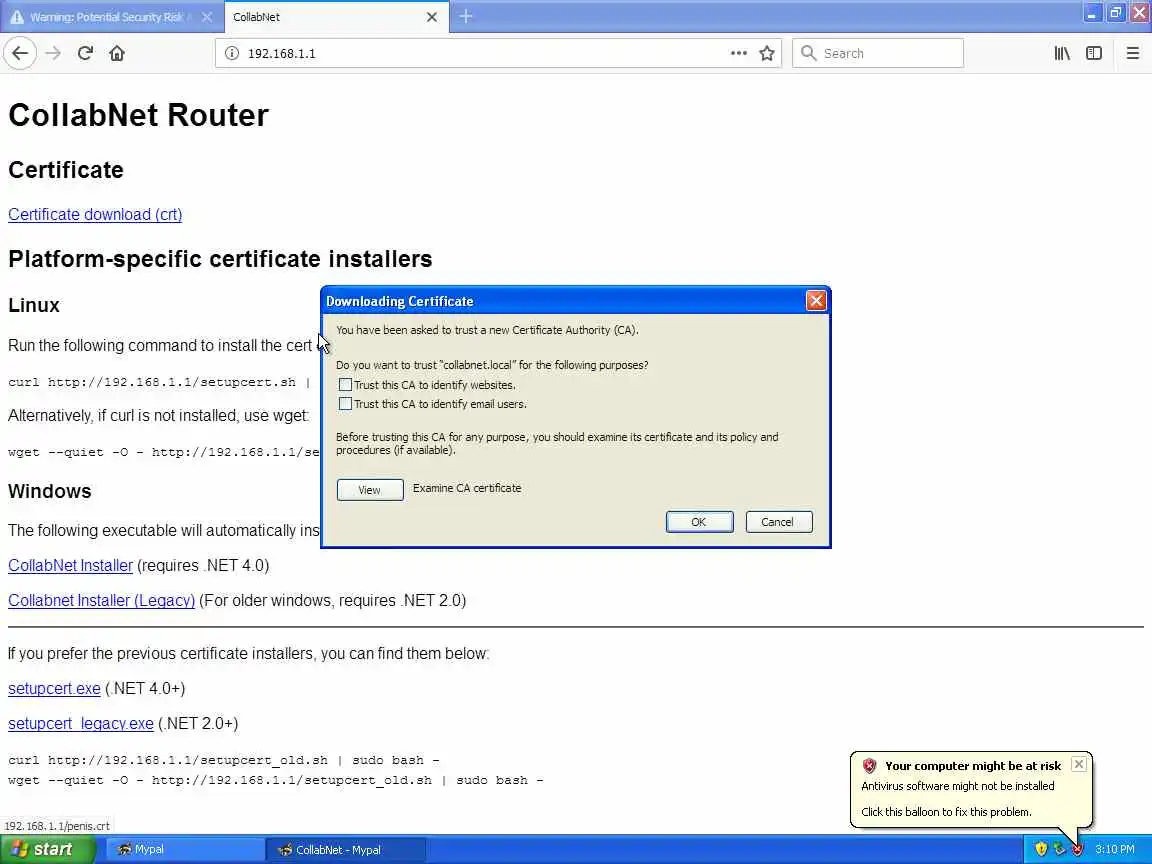This screenshot has height=864, width=1152.
Task: Click the CollabNet Router heading
Action: 138,115
